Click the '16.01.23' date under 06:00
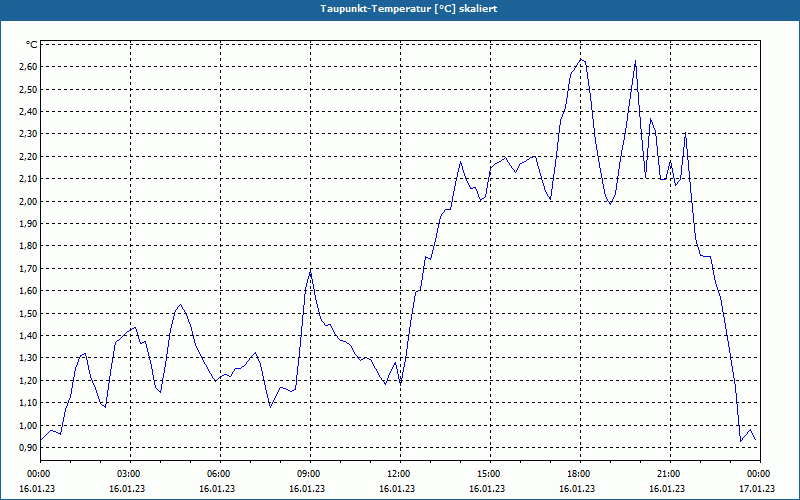Screen dimensions: 800x500 point(217,488)
